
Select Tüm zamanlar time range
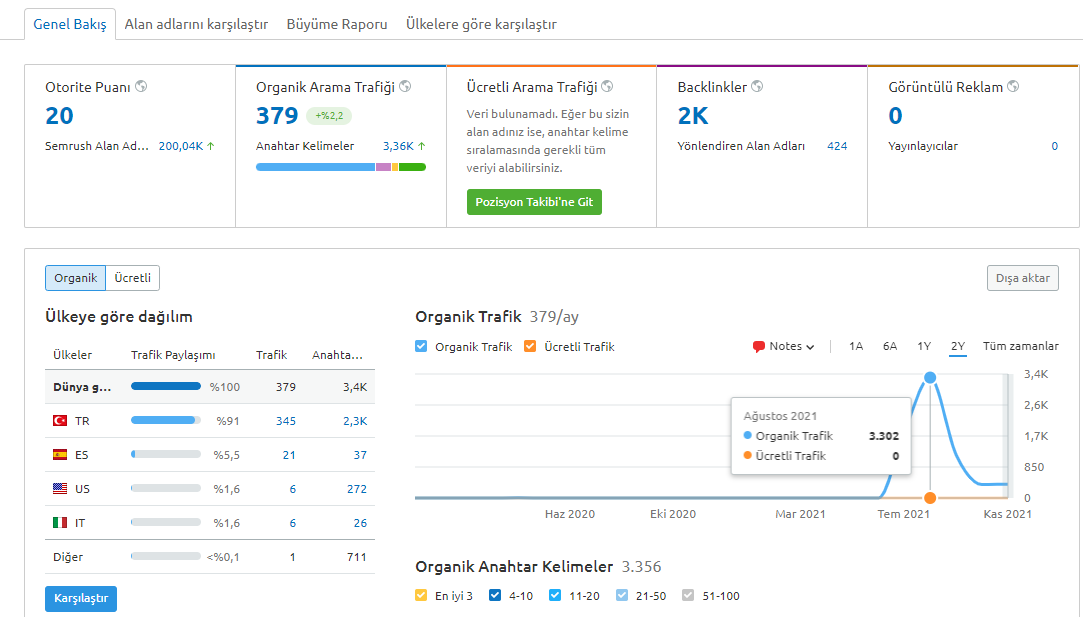point(1020,346)
